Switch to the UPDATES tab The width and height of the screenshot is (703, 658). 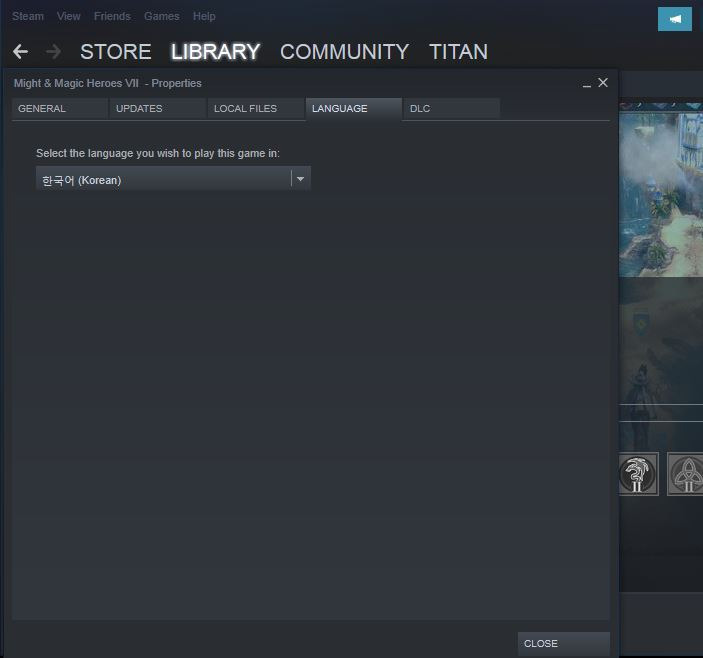158,108
